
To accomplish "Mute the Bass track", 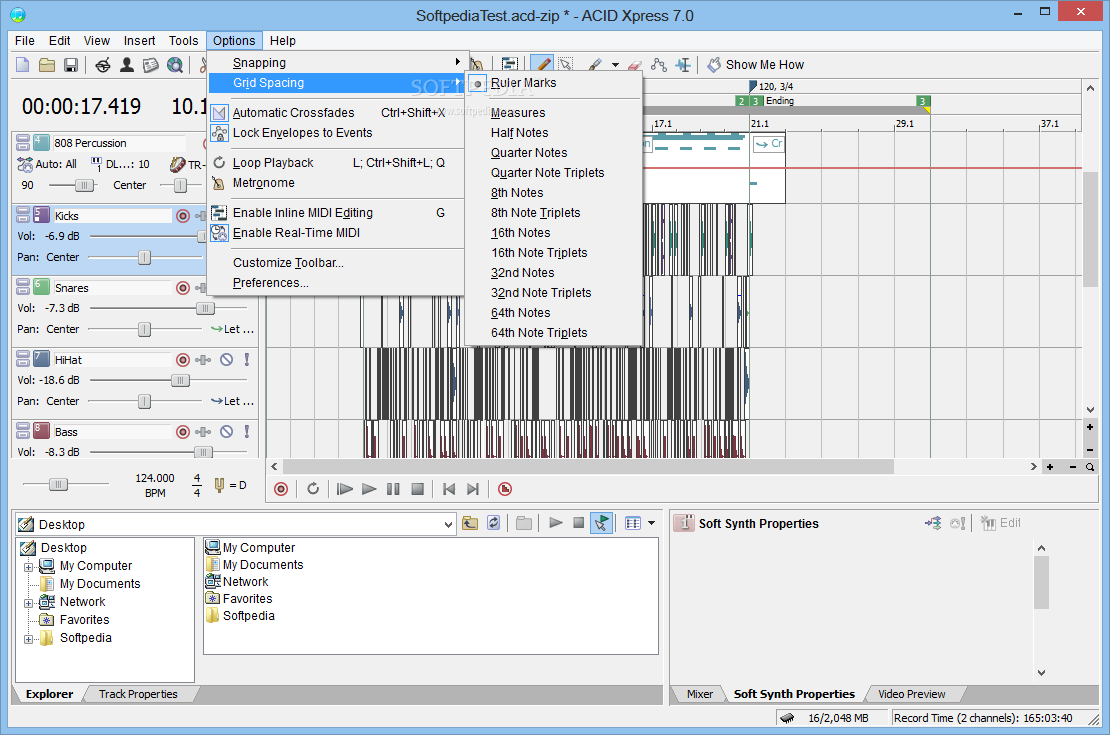I will (227, 432).
